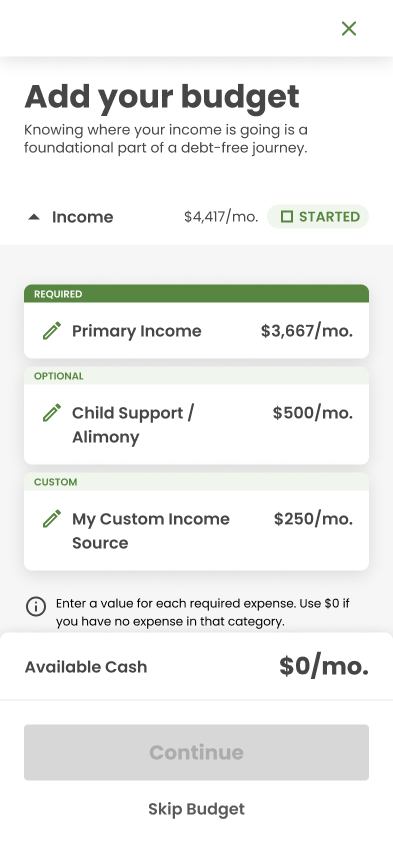Click the info circle icon near expense note
The height and width of the screenshot is (853, 393).
pyautogui.click(x=36, y=606)
